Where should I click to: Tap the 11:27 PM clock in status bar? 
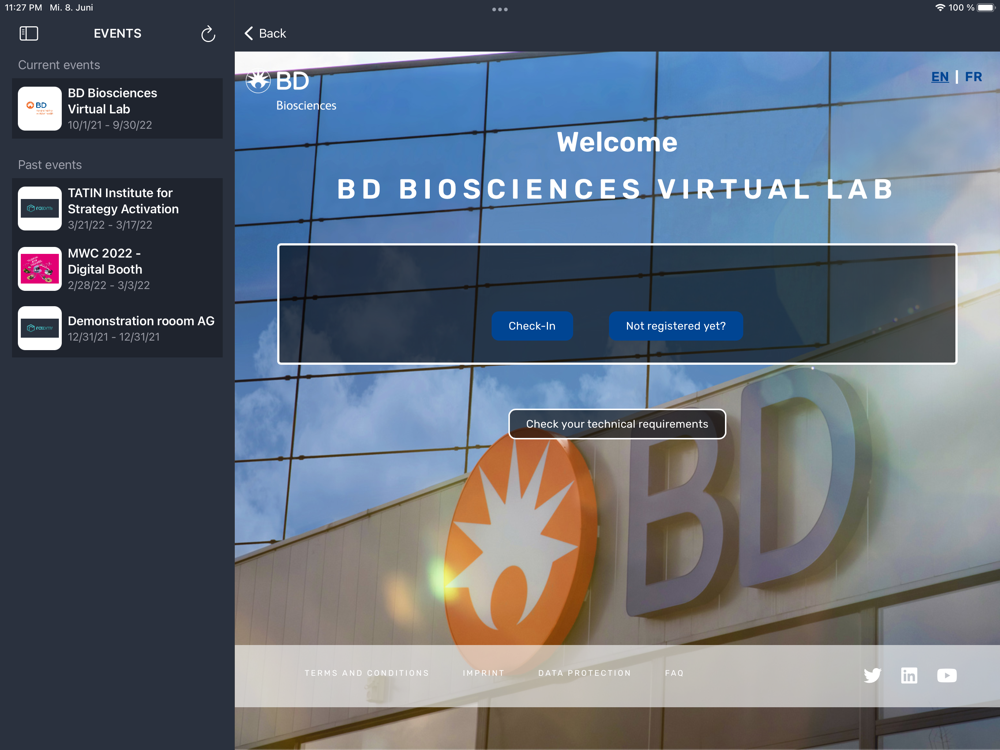pos(23,8)
